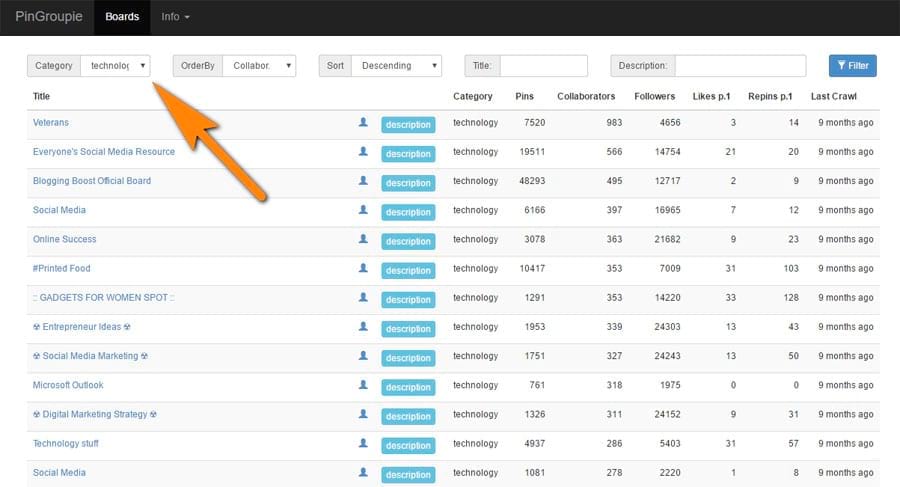This screenshot has height=487, width=900.
Task: Click the user icon beside Everyone's Social Media Resource
Action: click(x=363, y=152)
